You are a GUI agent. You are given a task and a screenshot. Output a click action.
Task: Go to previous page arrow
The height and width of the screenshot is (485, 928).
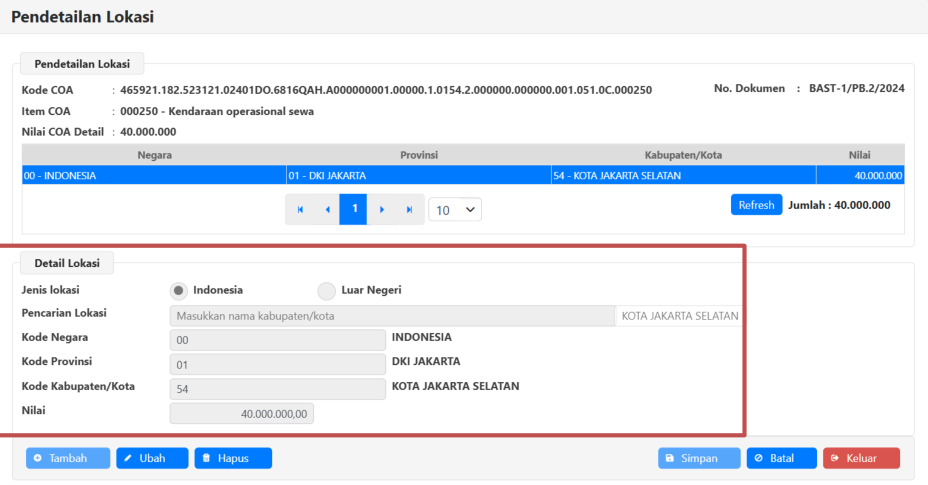[327, 210]
